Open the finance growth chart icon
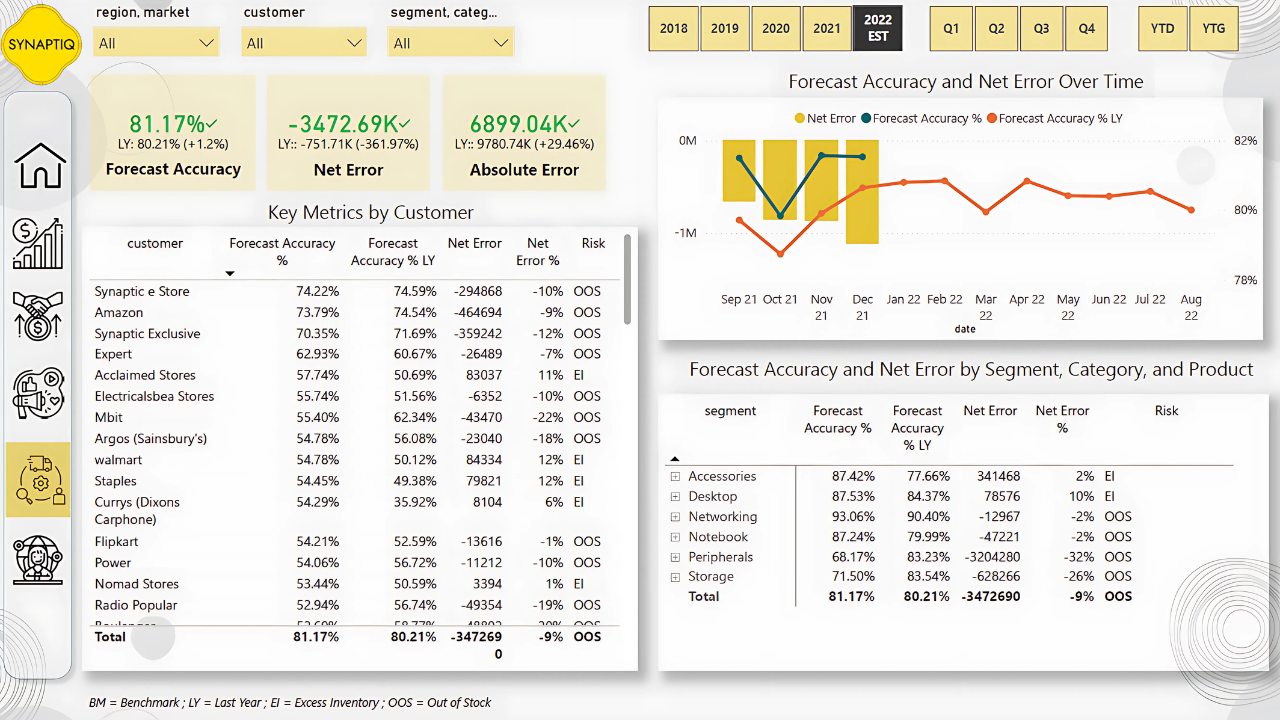 [x=39, y=244]
